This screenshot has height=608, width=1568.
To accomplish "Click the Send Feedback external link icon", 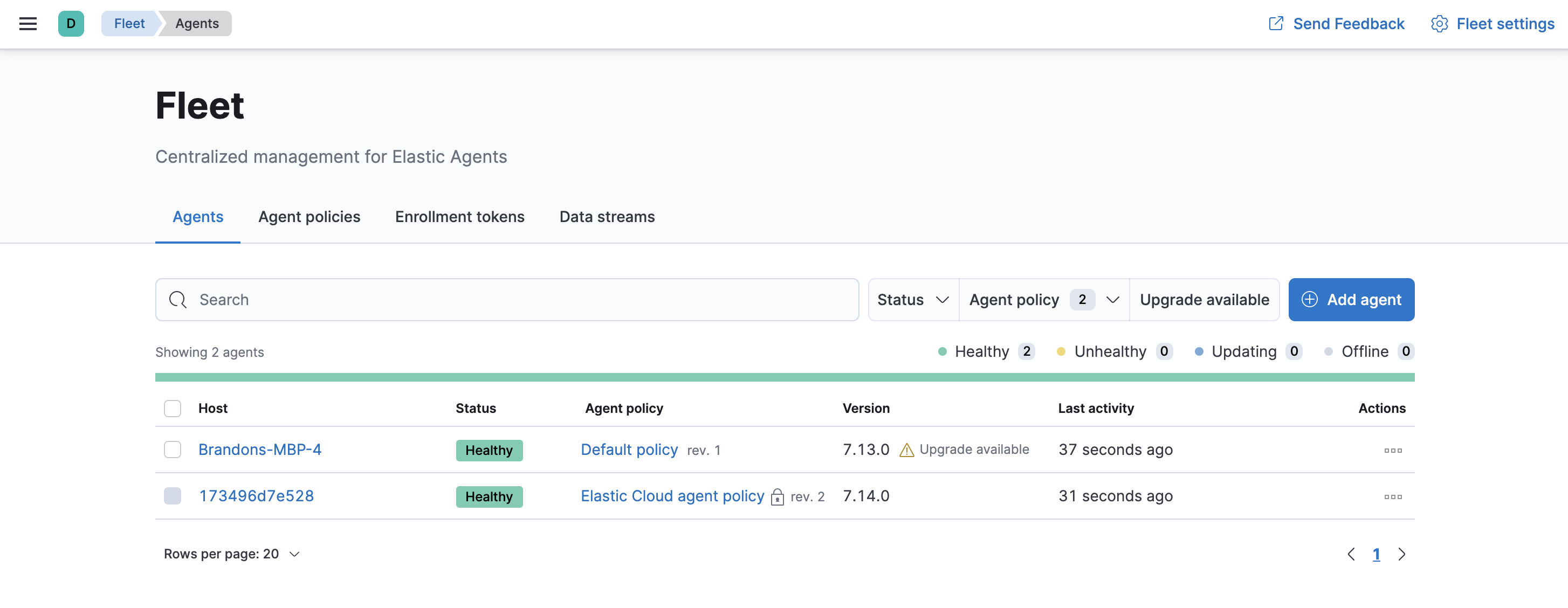I will click(1276, 24).
